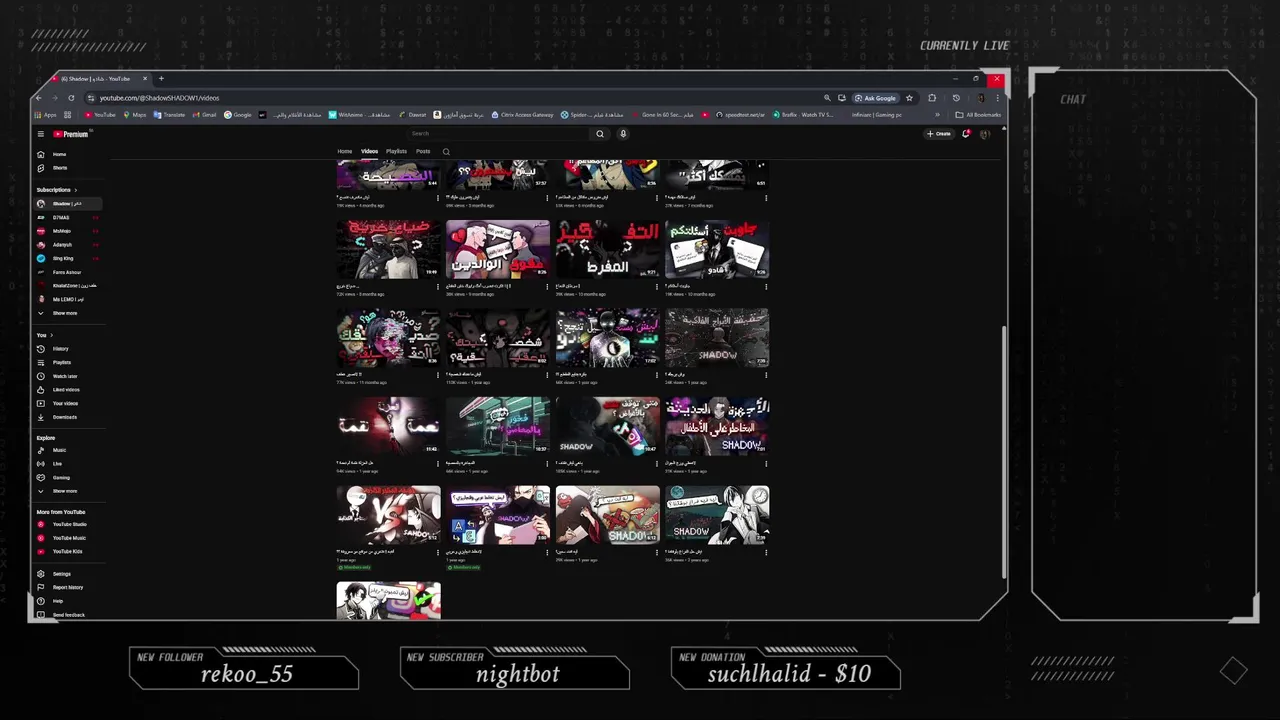The image size is (1280, 720).
Task: Open options for the 19K views 10 months video
Action: (x=766, y=286)
